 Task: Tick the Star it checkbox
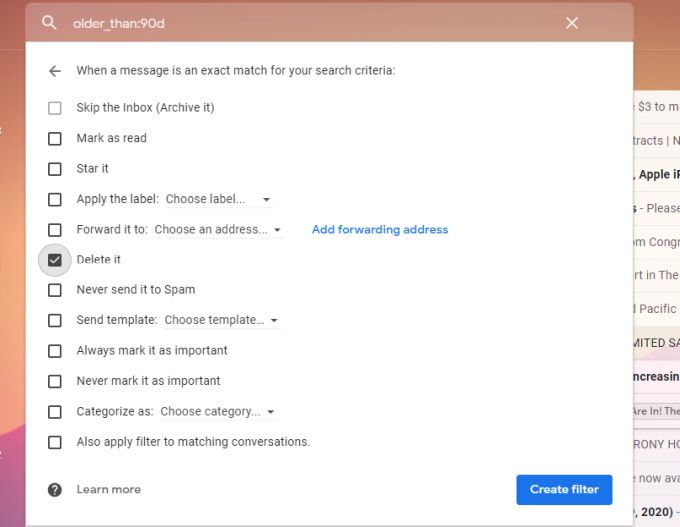pos(55,169)
